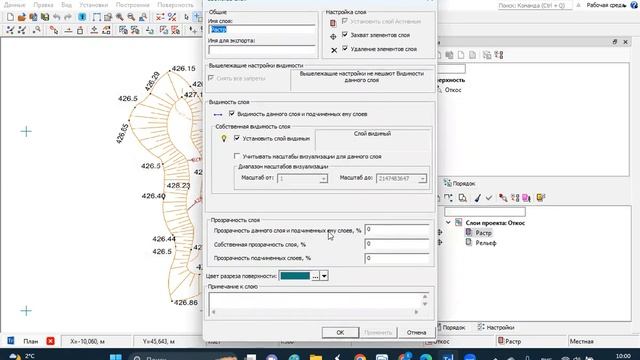The height and width of the screenshot is (360, 640).
Task: Click the 'Собственная прозрачность слоя' field
Action: [x=397, y=244]
